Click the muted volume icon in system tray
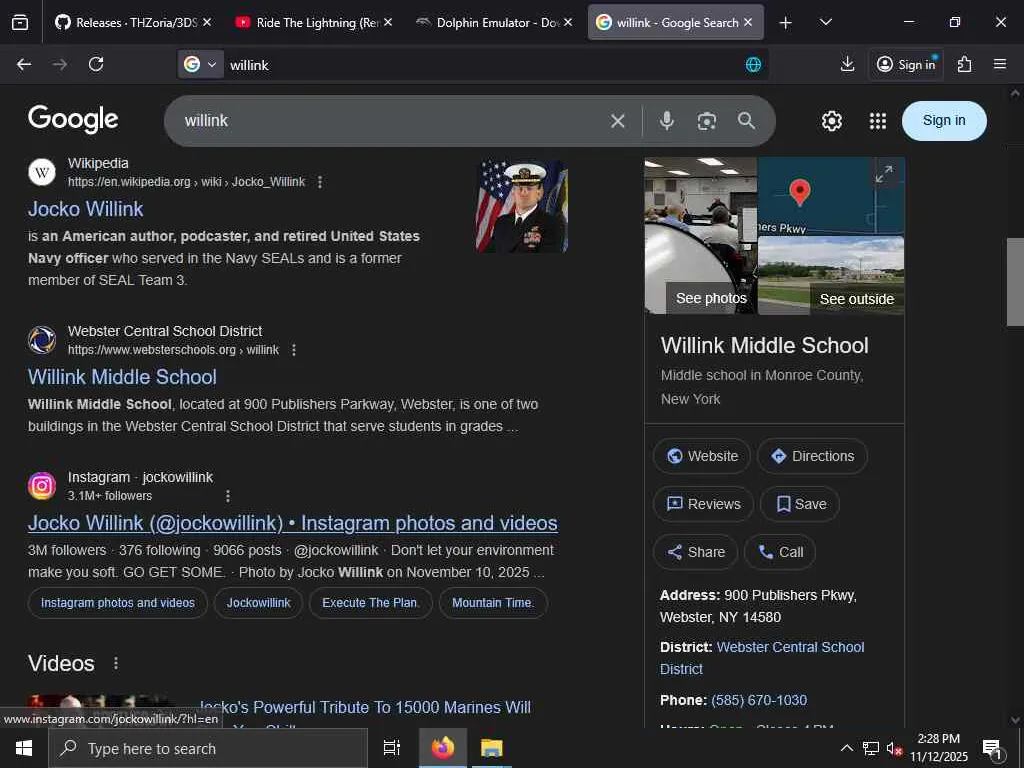This screenshot has height=768, width=1024. (894, 748)
